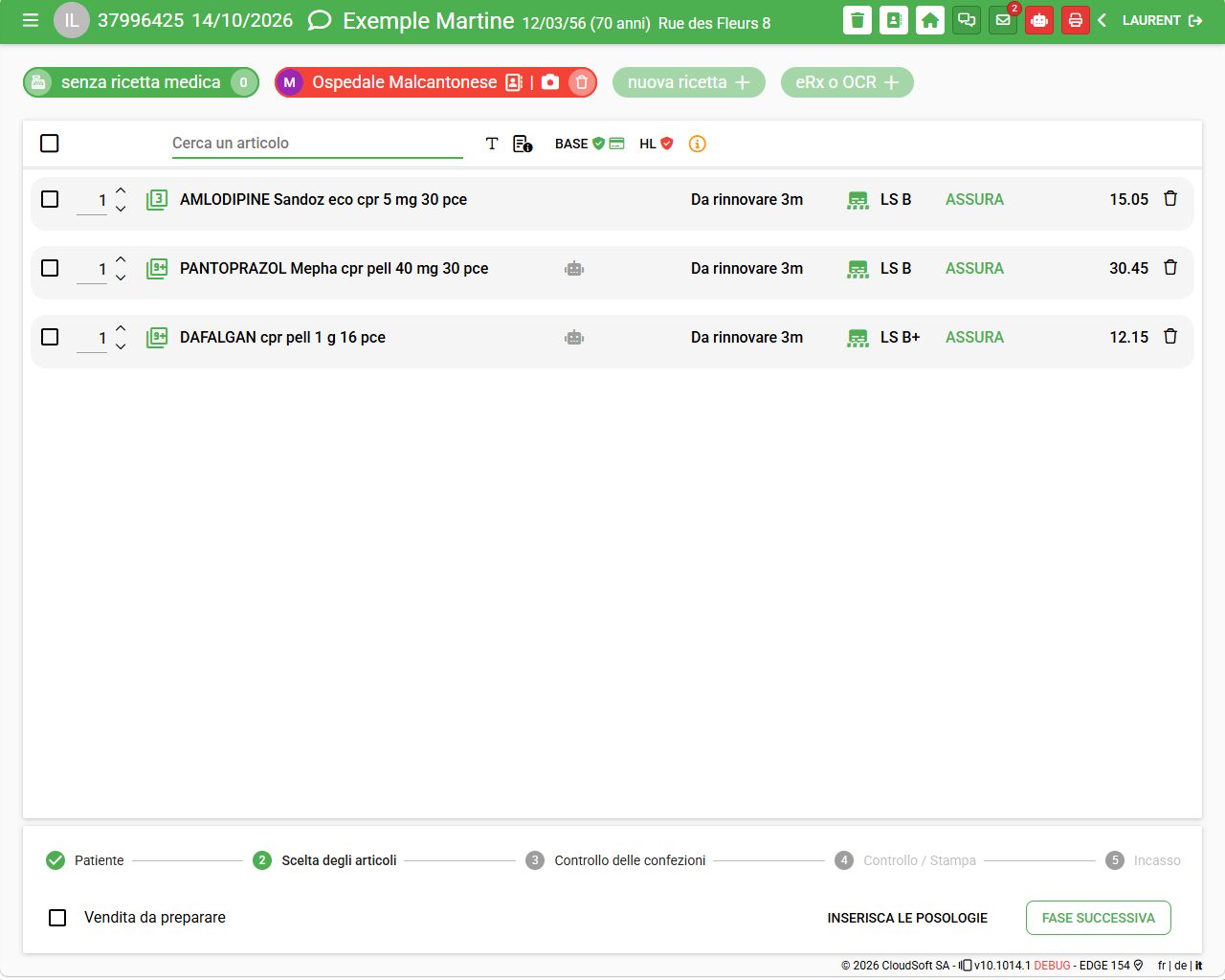The width and height of the screenshot is (1225, 980).
Task: Check the AMLODIPINE Sandoz row checkbox
Action: [50, 199]
